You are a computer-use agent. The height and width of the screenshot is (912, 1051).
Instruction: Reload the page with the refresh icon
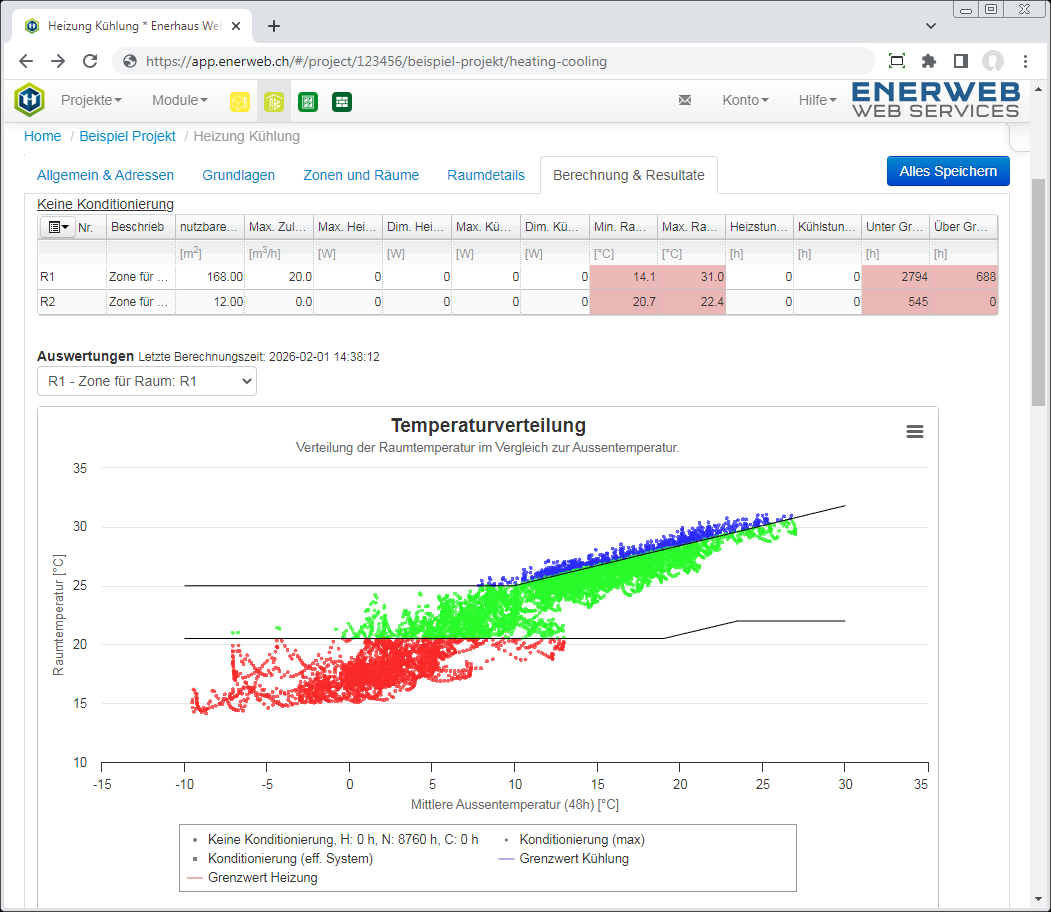90,61
